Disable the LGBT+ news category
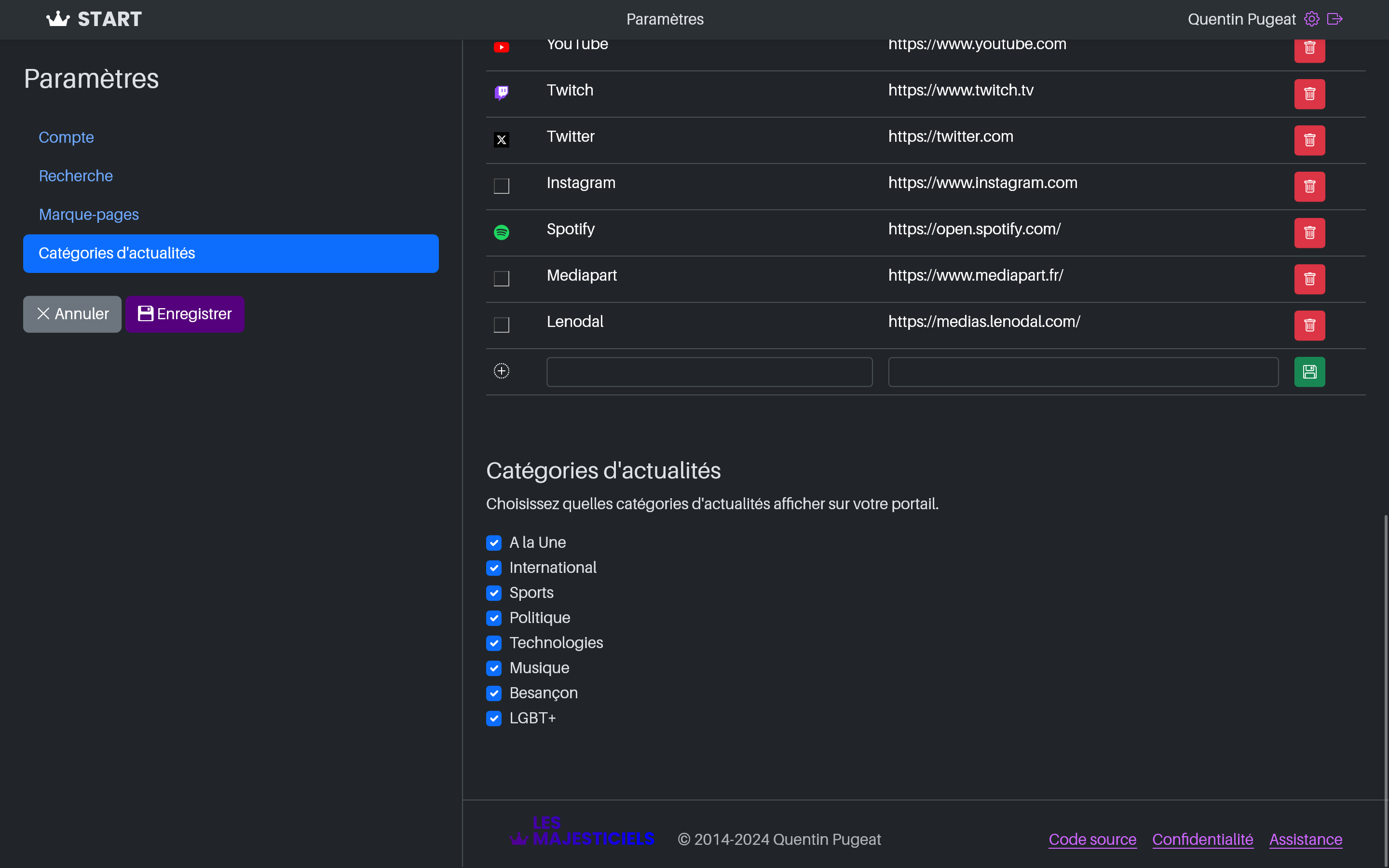Viewport: 1389px width, 868px height. (494, 718)
